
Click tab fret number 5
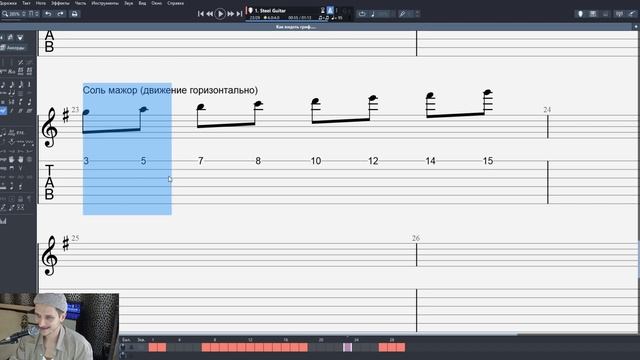(x=143, y=161)
